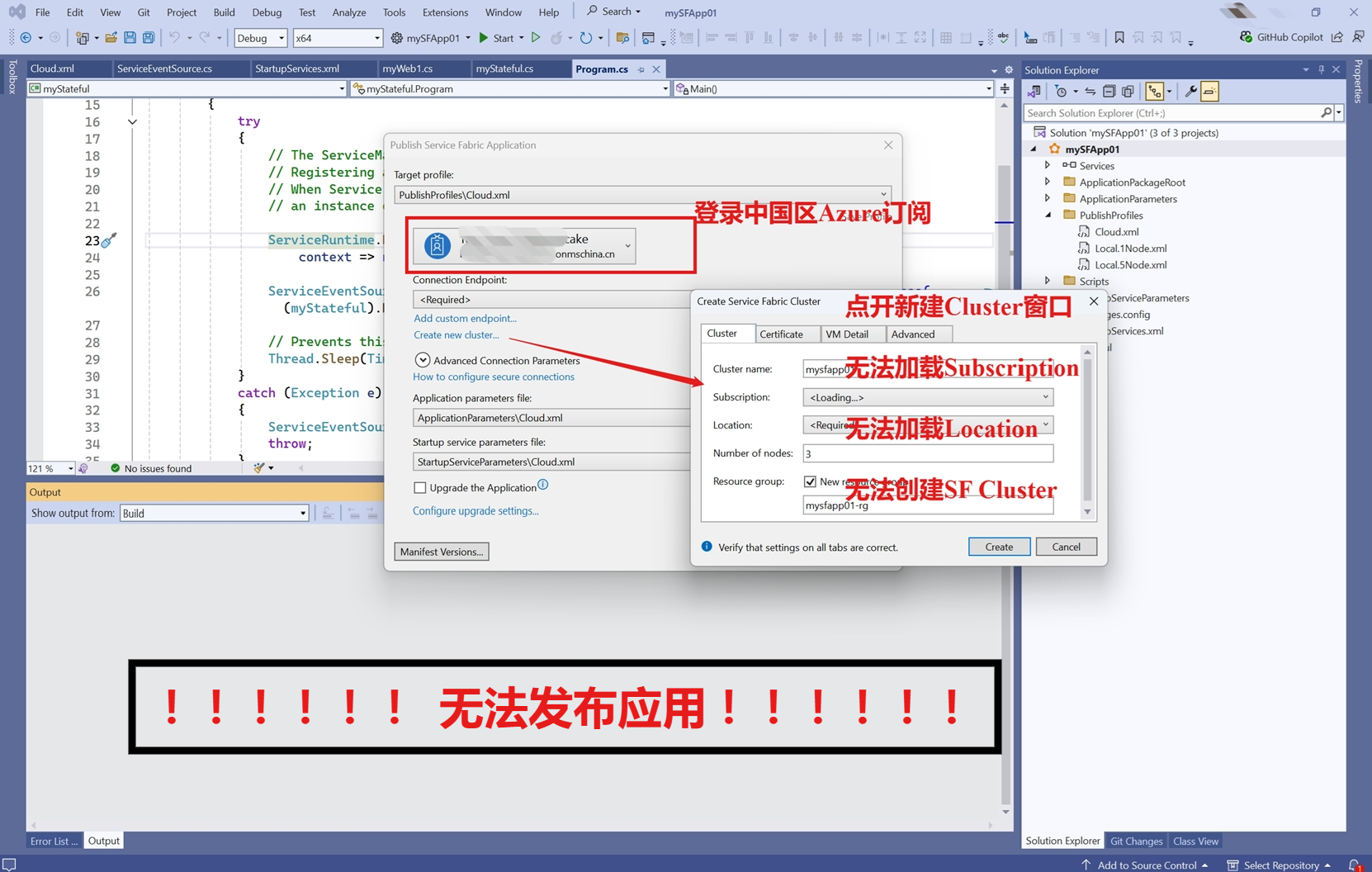Uncheck the New resource group checkbox
The width and height of the screenshot is (1372, 872).
click(x=810, y=481)
